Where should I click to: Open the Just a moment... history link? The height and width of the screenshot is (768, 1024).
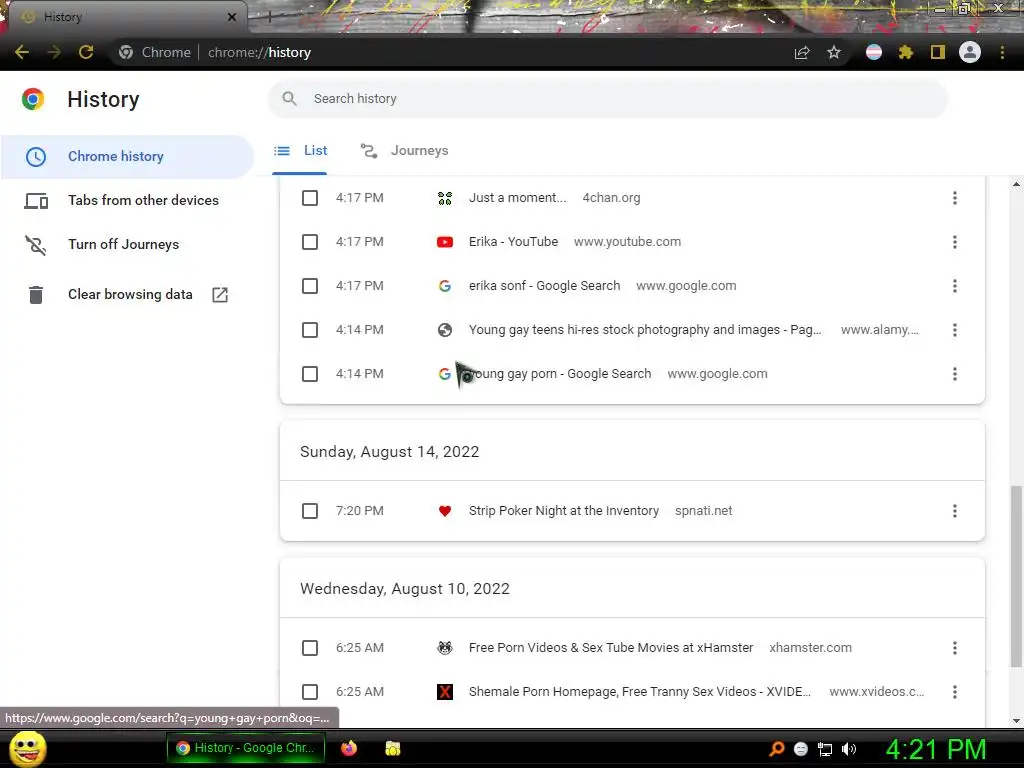click(517, 198)
